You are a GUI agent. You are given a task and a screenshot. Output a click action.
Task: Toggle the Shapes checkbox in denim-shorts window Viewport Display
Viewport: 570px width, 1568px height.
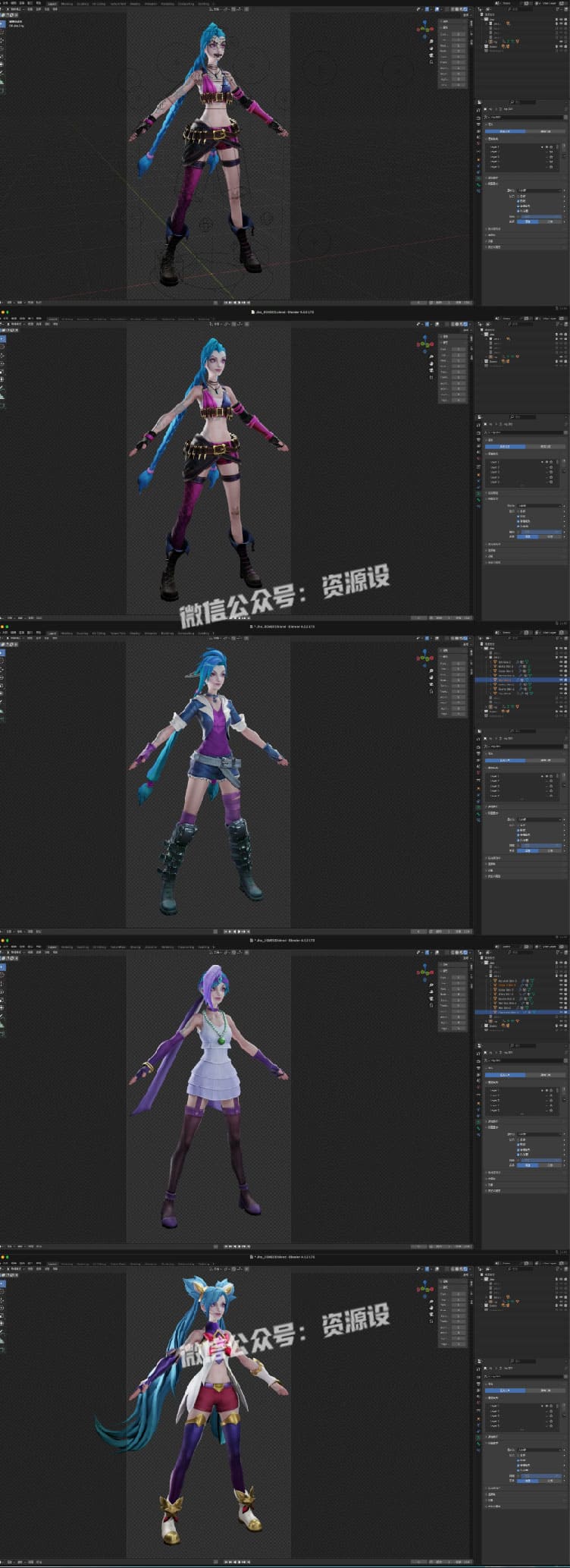(x=518, y=831)
